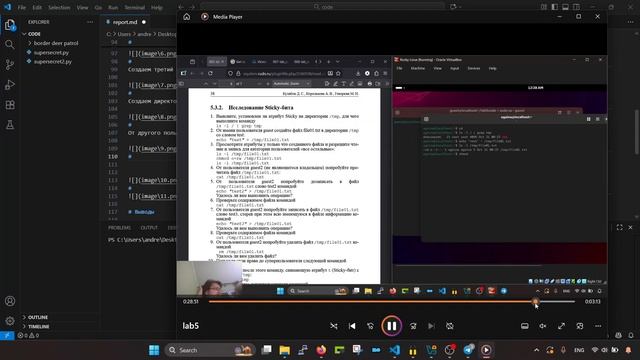Click the Windows taskbar Search box
Image resolution: width=640 pixels, height=360 pixels.
[210, 350]
